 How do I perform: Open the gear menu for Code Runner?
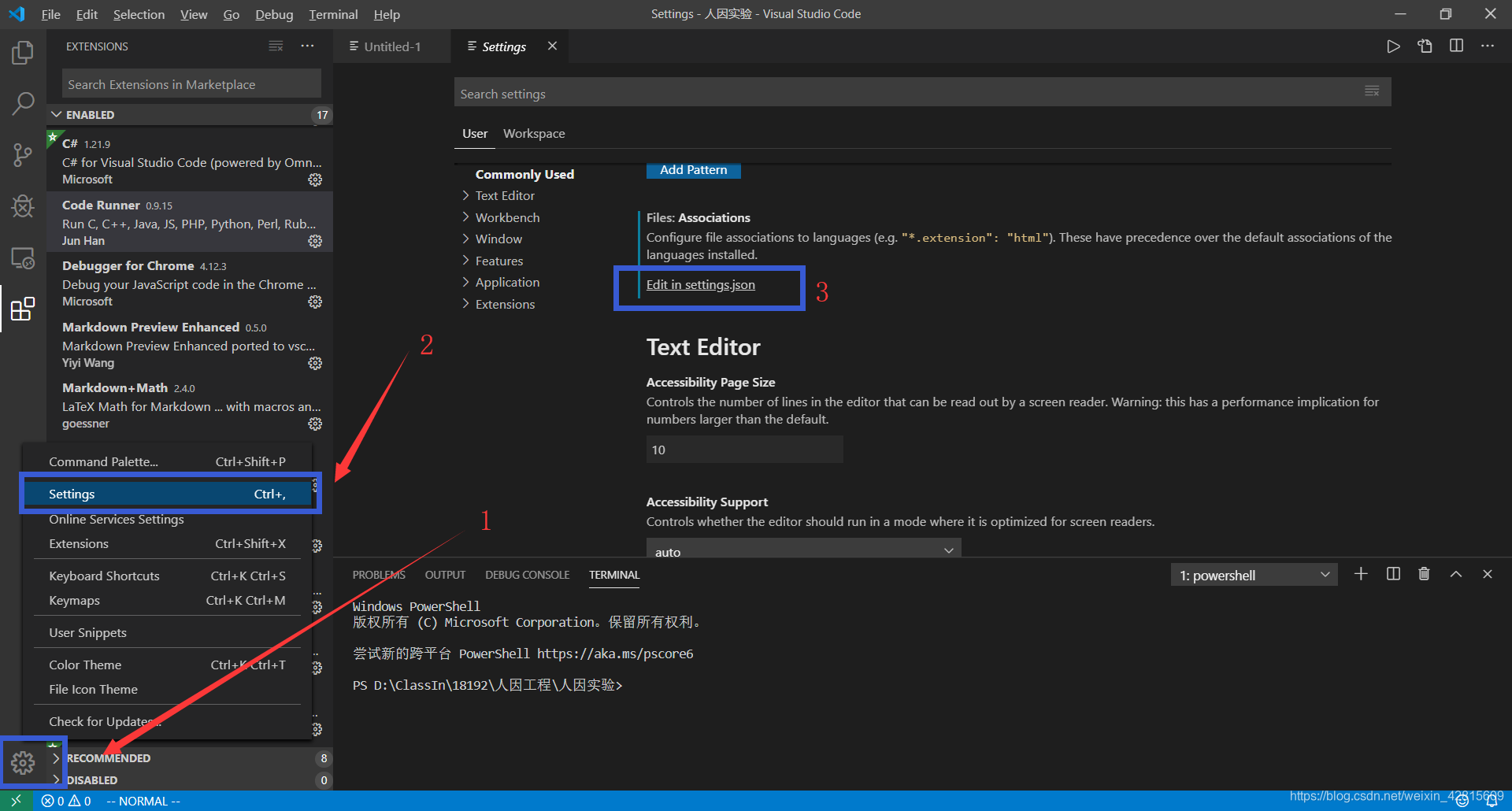[315, 241]
